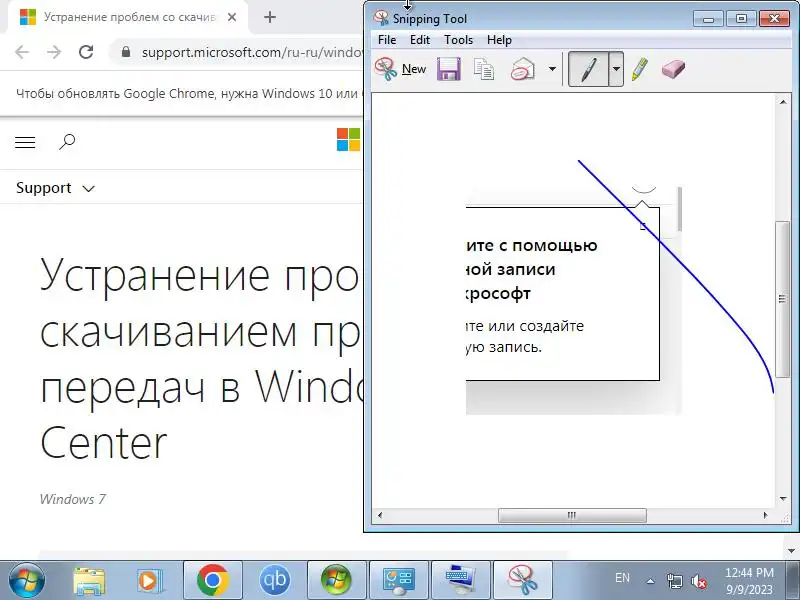Click Snipping Tool vertical scrollbar thumb
Viewport: 800px width, 600px height.
tap(783, 299)
